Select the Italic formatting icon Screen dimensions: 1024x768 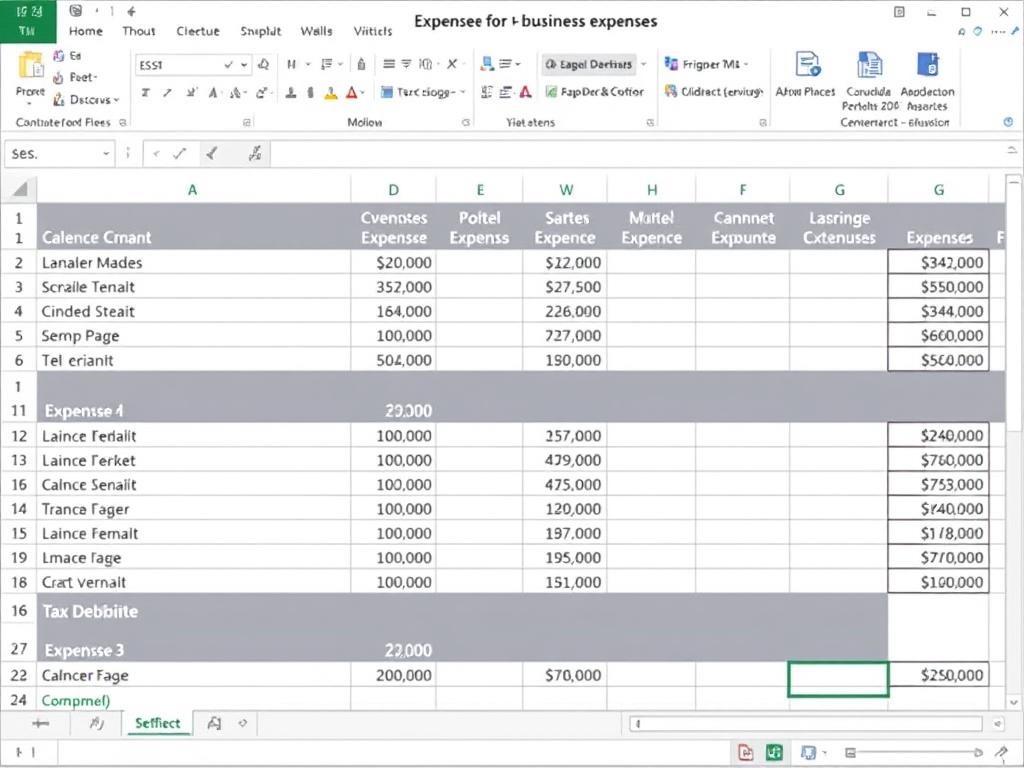(x=168, y=91)
